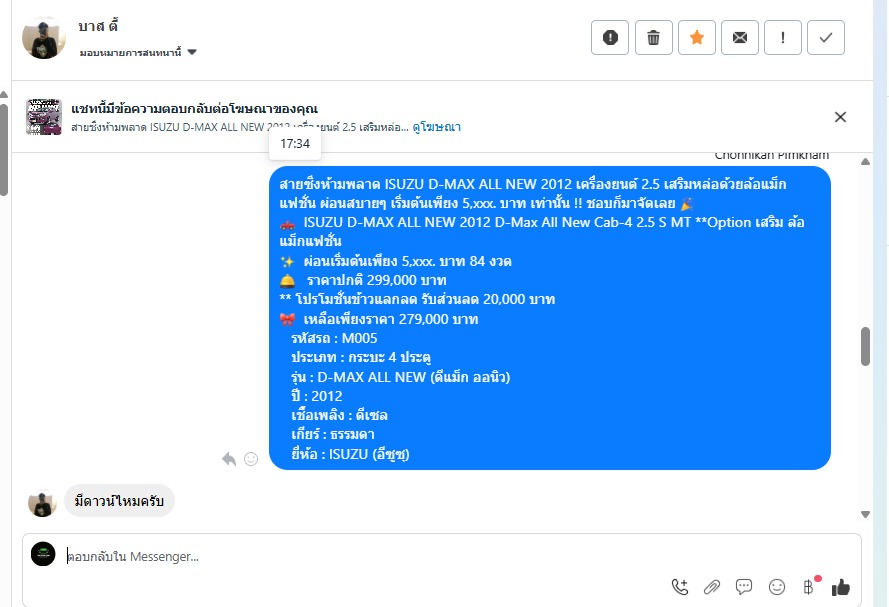This screenshot has width=889, height=607.
Task: Start a call with phone-plus icon
Action: [680, 587]
